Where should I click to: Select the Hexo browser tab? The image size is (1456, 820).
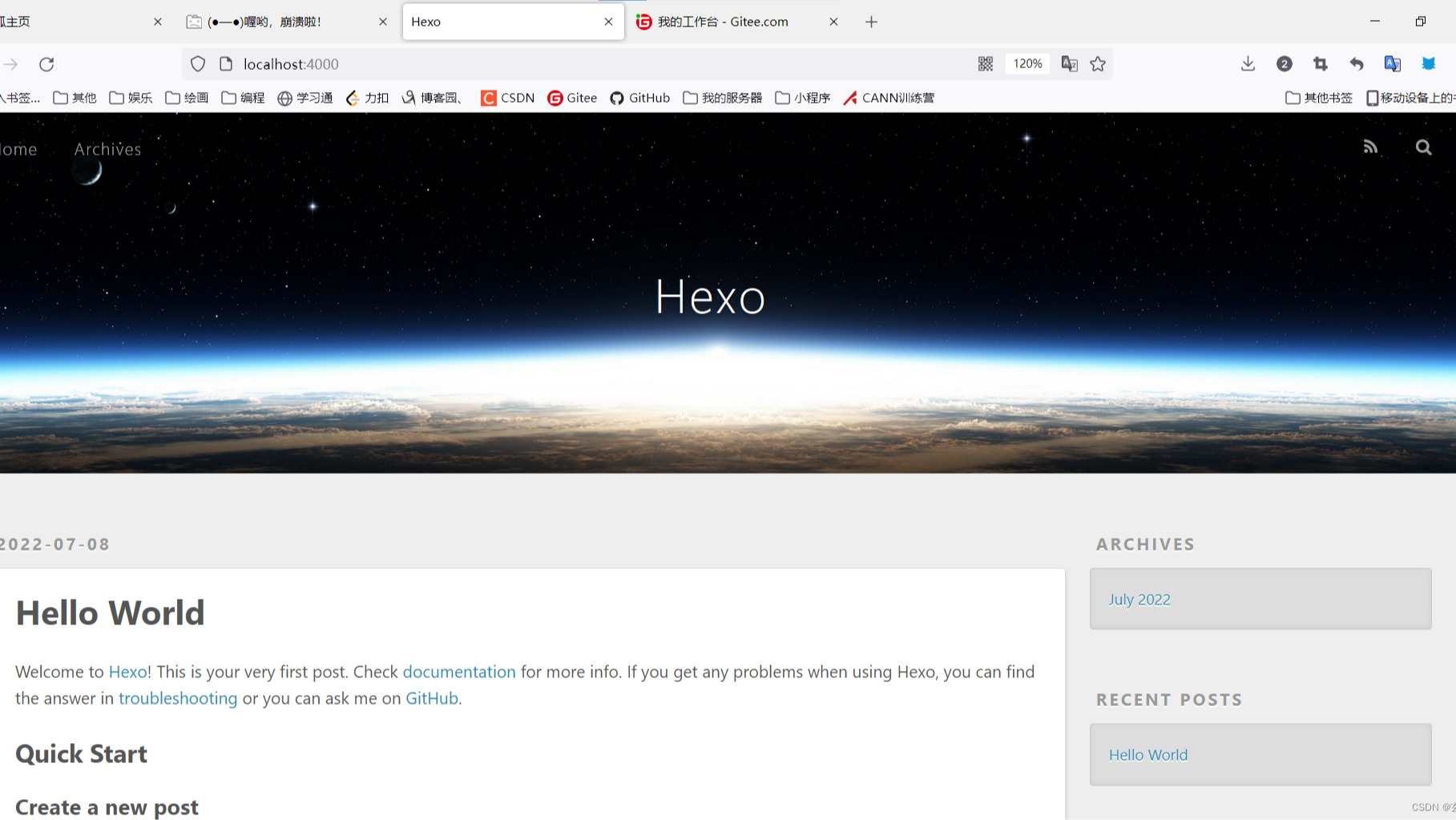pos(513,22)
